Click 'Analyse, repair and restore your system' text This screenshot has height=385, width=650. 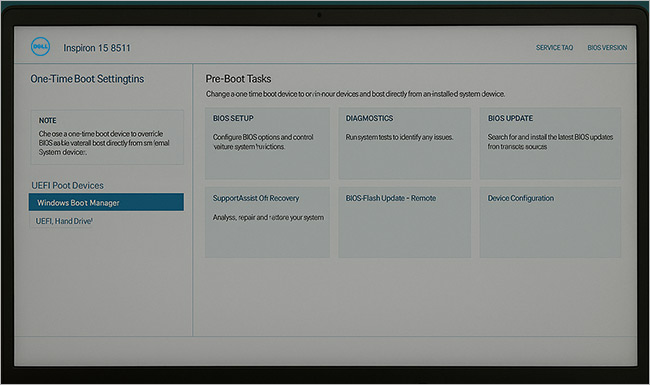(268, 218)
